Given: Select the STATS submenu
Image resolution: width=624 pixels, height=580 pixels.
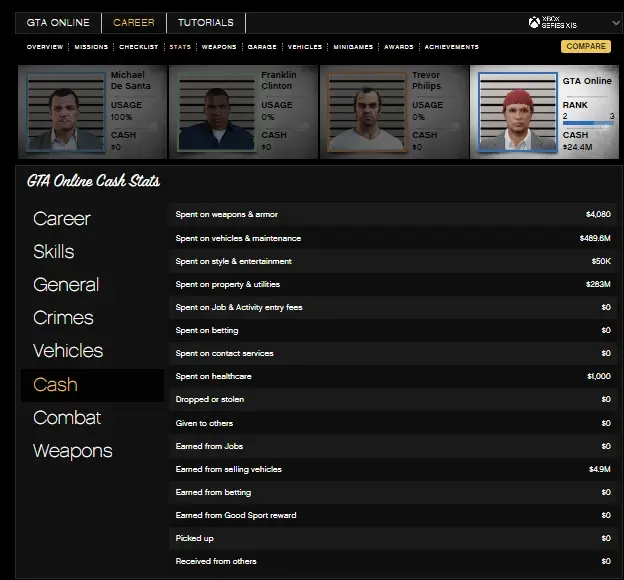Looking at the screenshot, I should tap(180, 47).
